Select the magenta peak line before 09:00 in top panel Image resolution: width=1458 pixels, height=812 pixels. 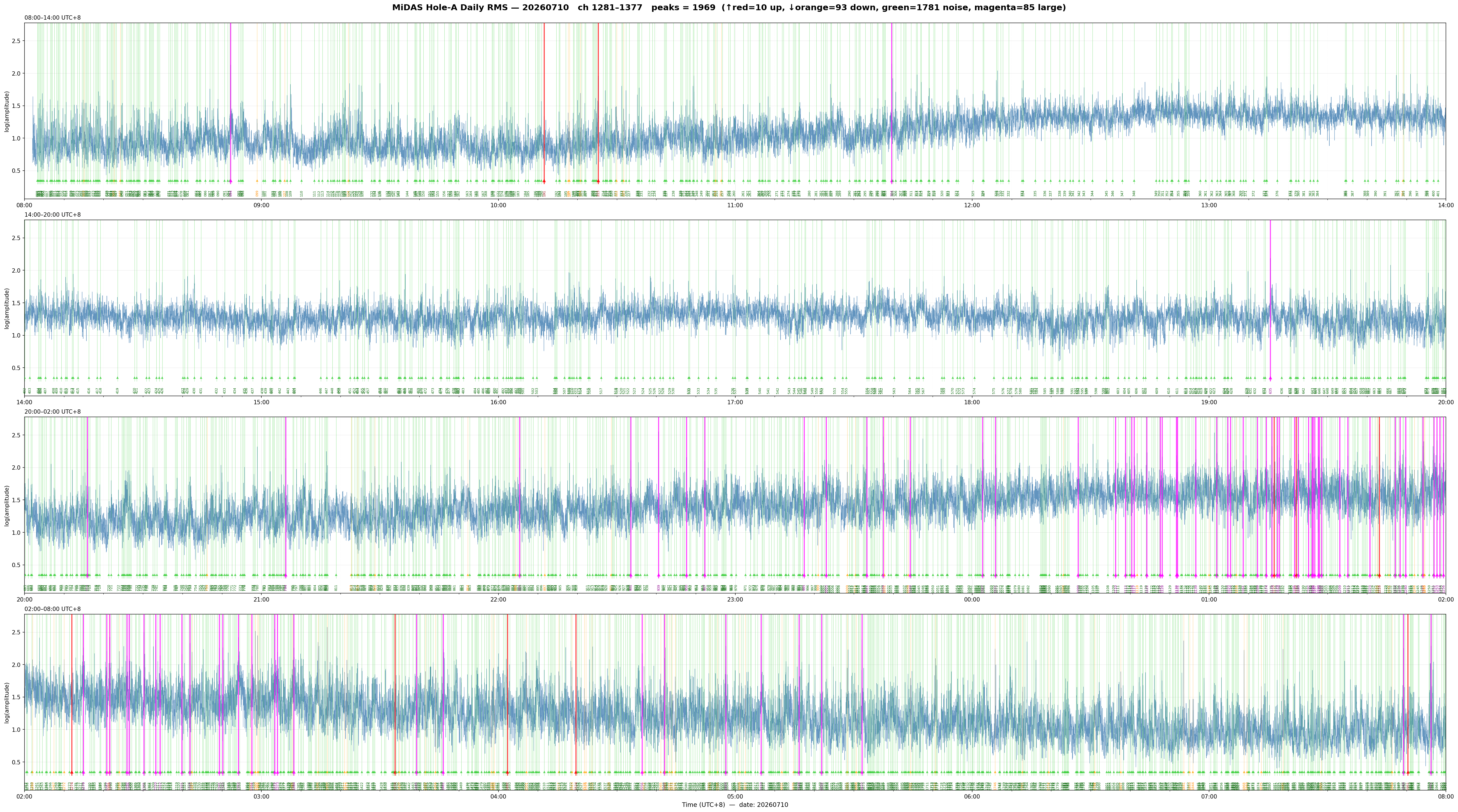(x=230, y=103)
